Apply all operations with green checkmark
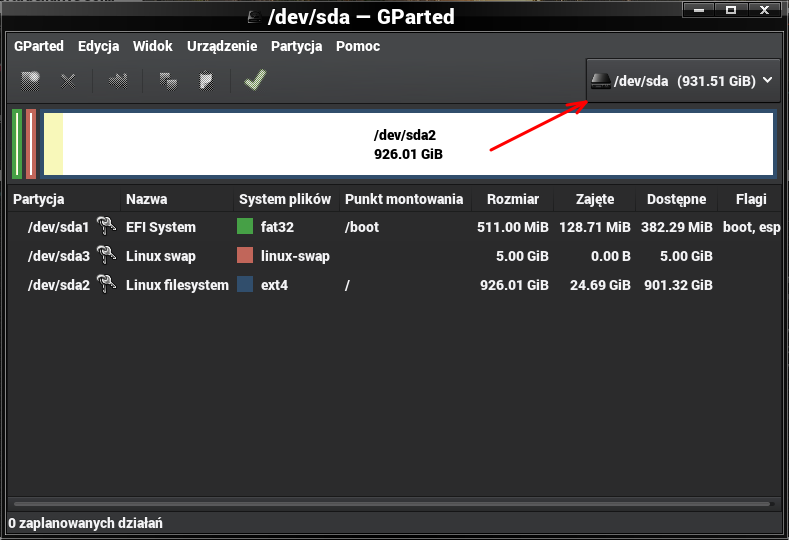 (x=255, y=80)
